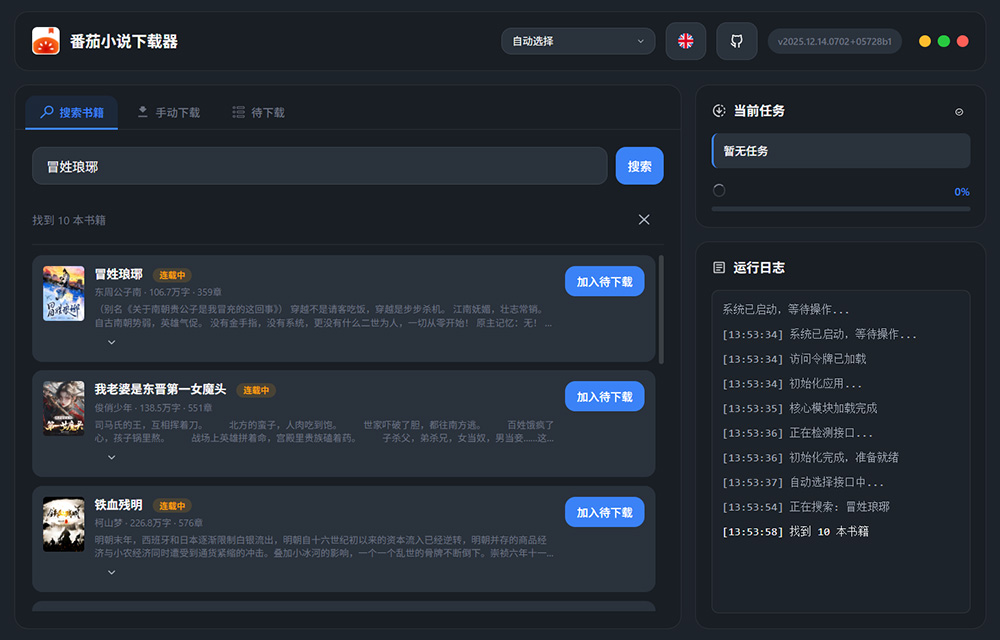
Task: Expand description of 铁血残明
Action: pos(112,572)
